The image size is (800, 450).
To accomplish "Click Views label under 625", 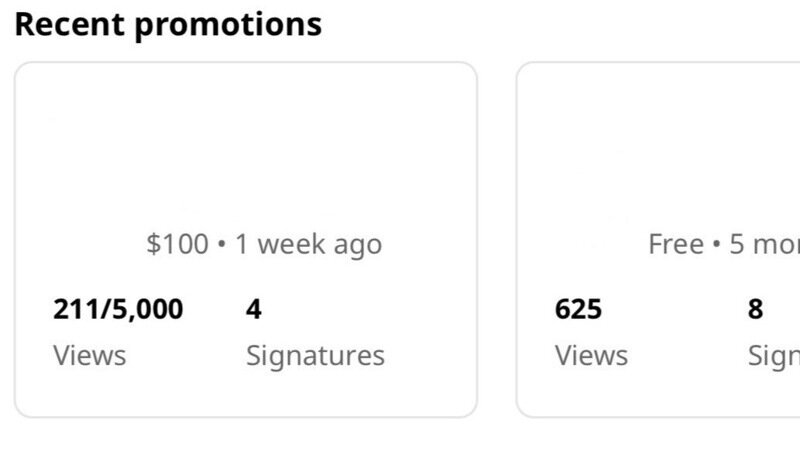I will 591,355.
